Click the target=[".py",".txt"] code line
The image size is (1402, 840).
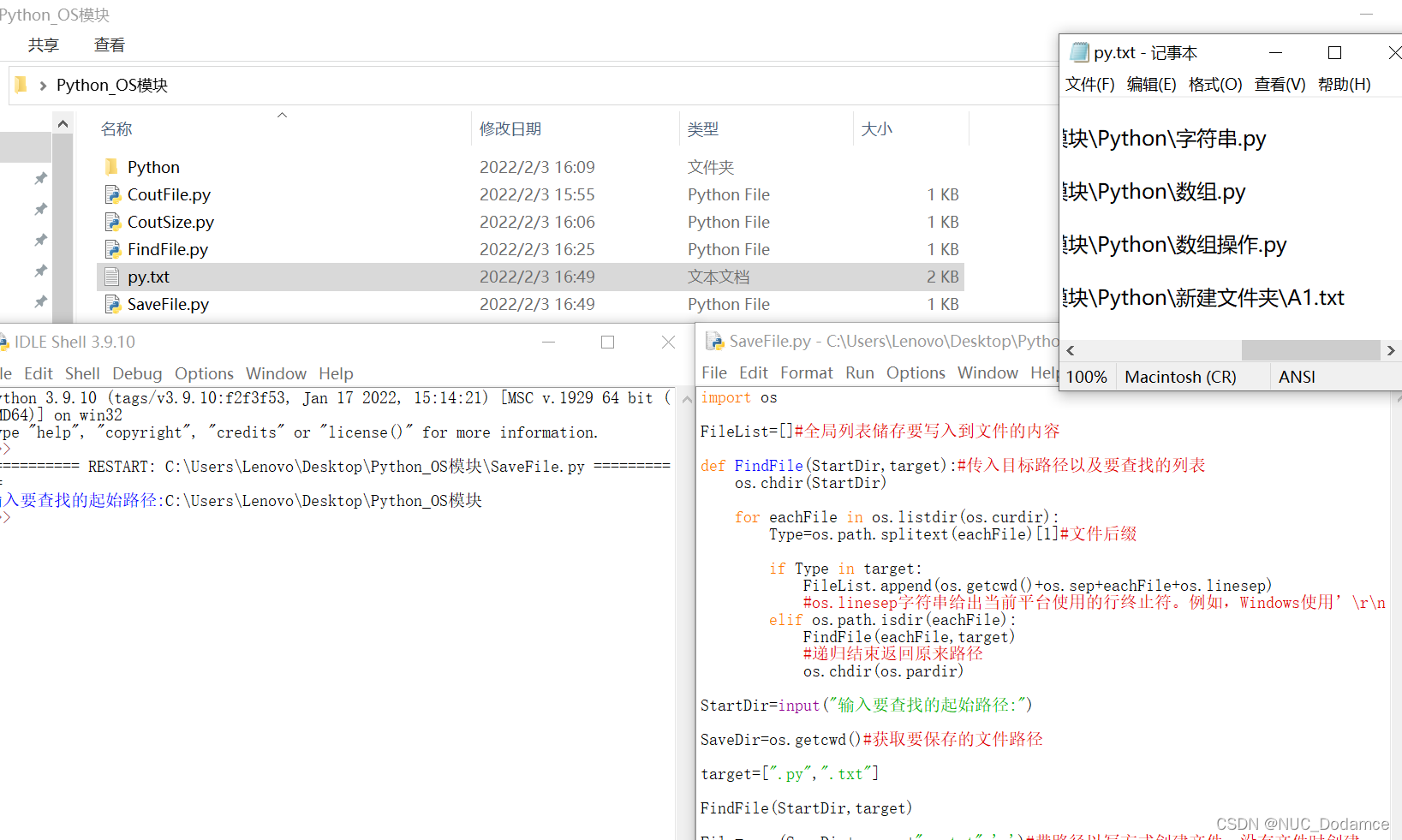pos(790,774)
